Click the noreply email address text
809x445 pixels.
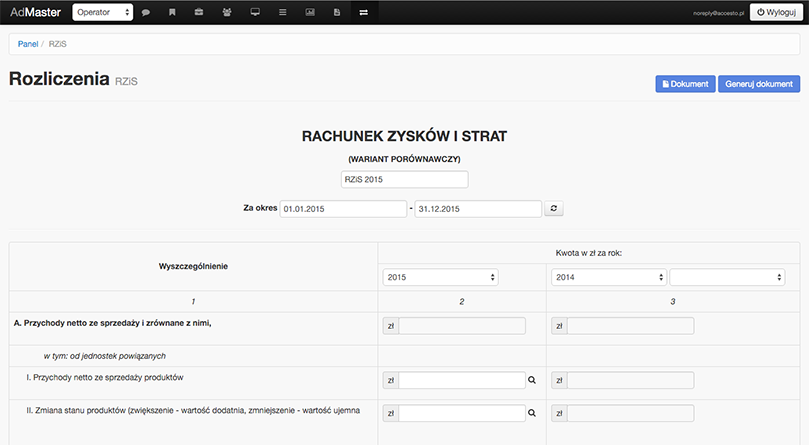point(718,13)
